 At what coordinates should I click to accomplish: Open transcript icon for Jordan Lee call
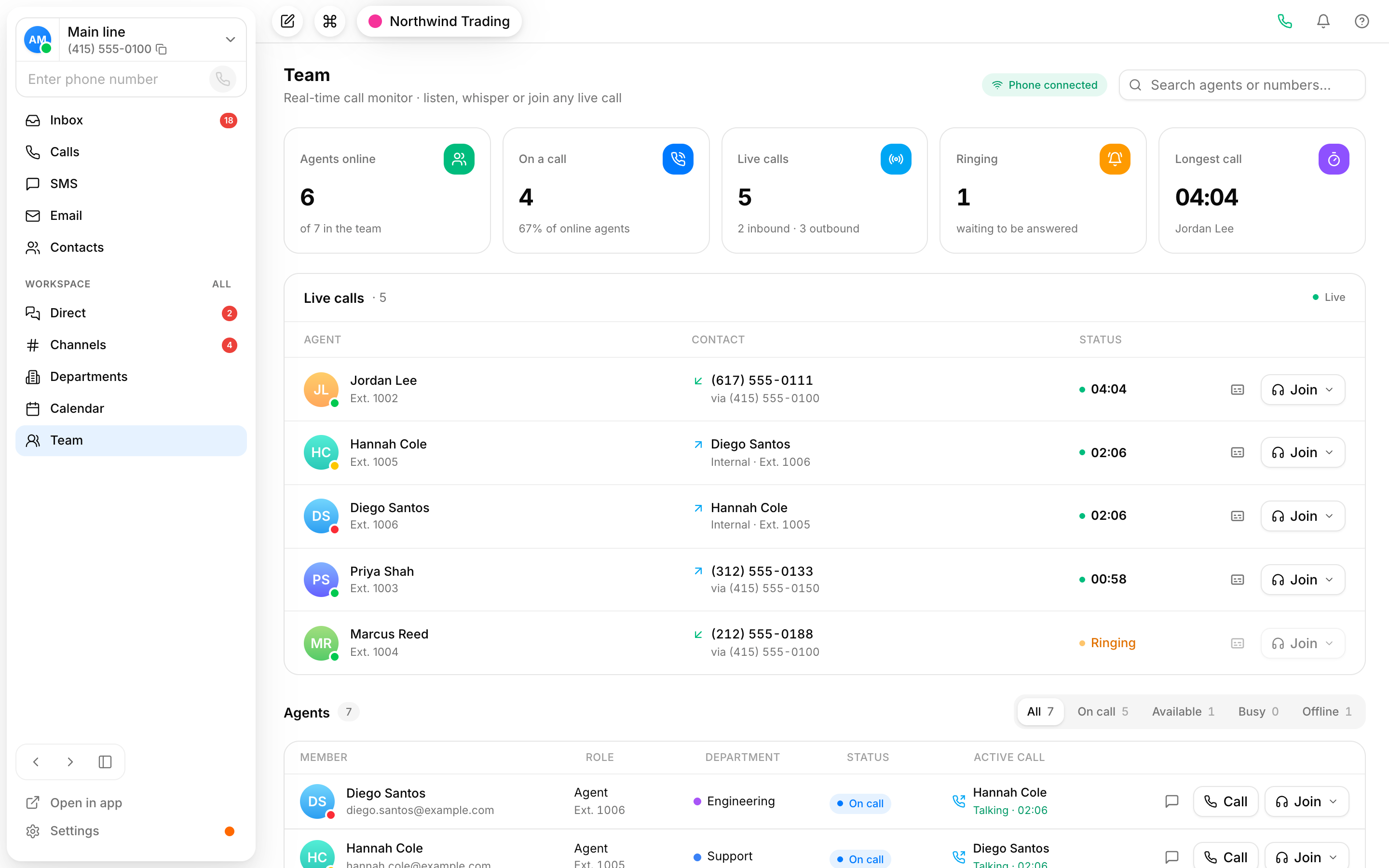(x=1238, y=390)
